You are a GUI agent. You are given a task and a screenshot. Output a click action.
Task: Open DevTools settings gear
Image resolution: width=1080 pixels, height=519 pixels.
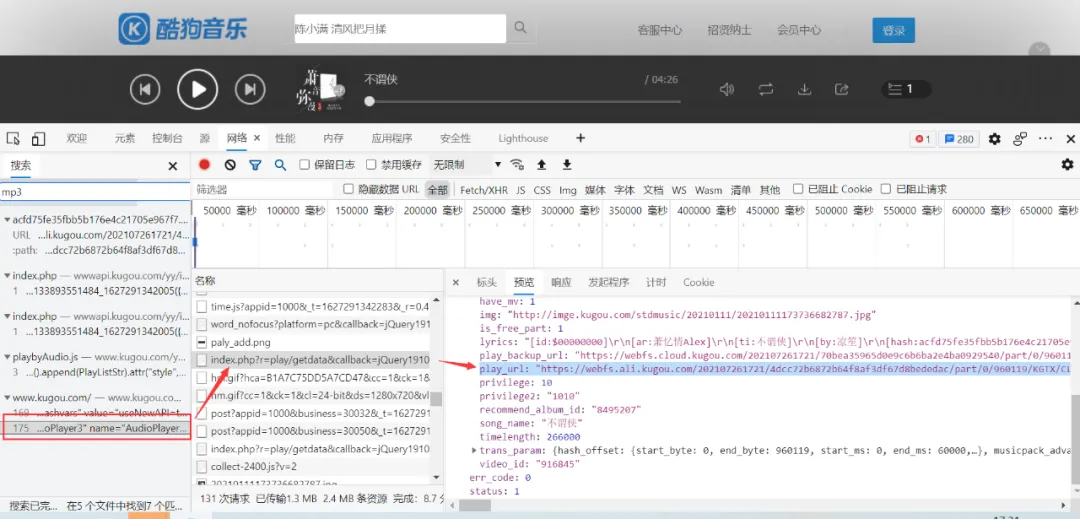995,139
